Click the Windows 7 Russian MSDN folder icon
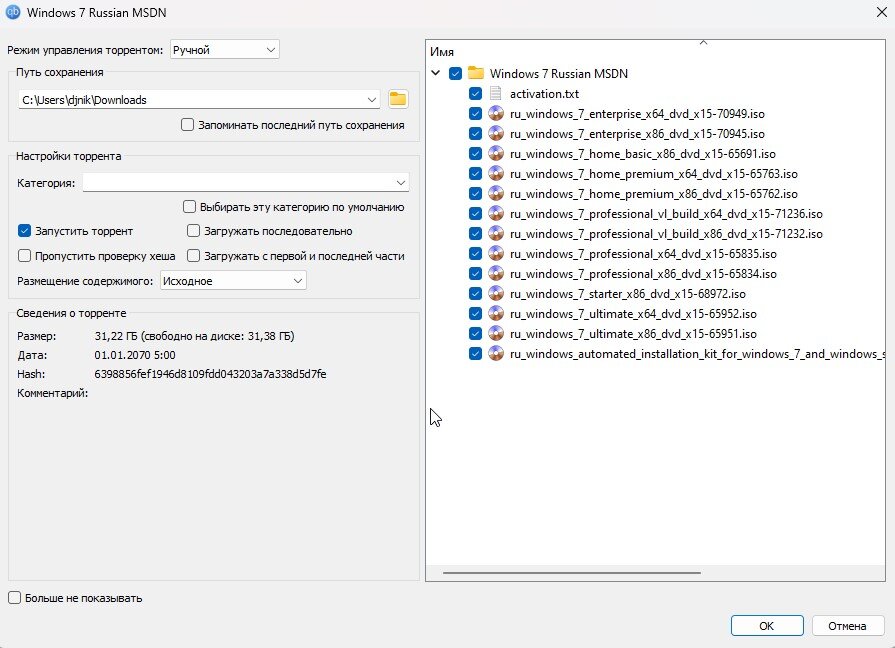 pyautogui.click(x=475, y=73)
